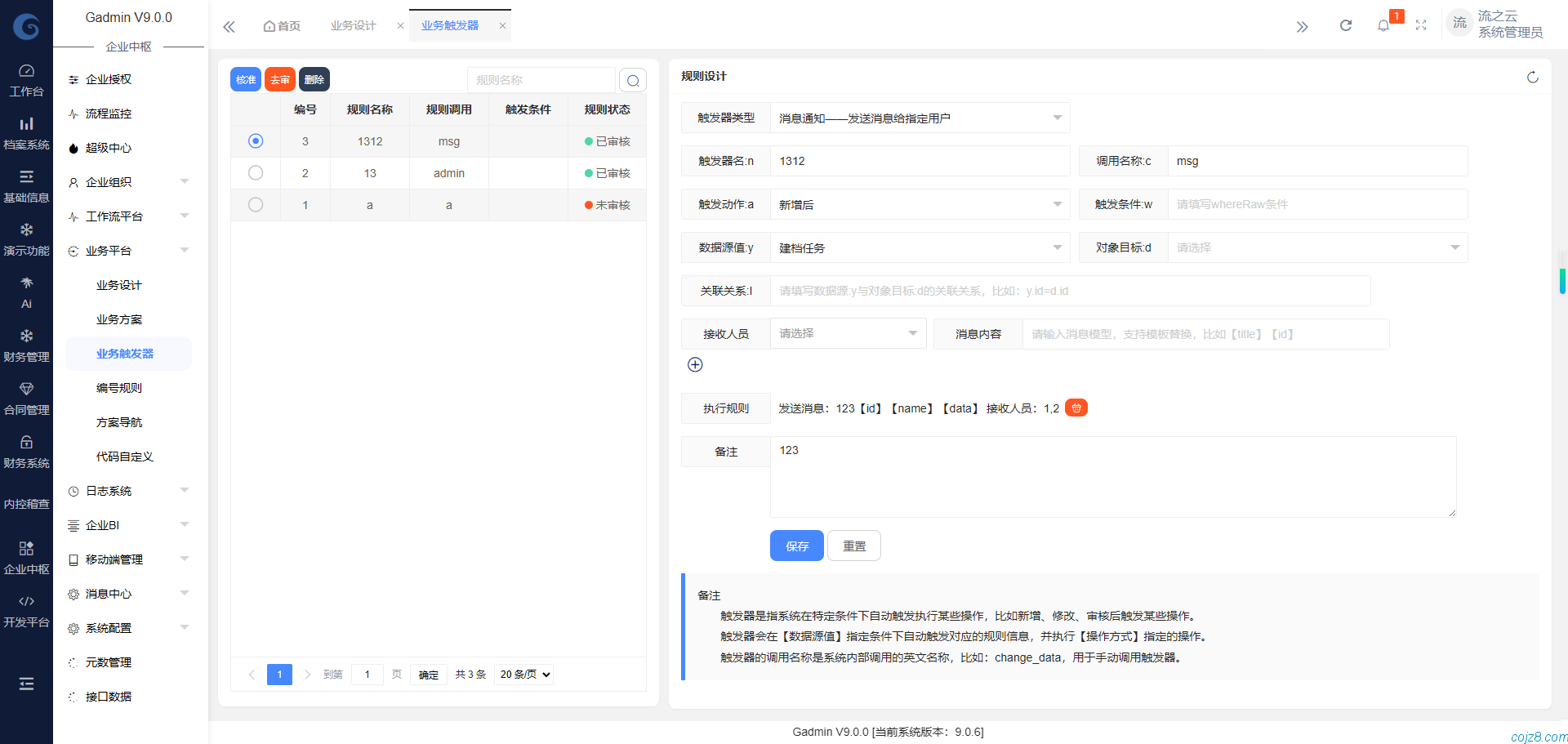Click the fullscreen icon in the top bar
The width and height of the screenshot is (1568, 744).
pyautogui.click(x=1421, y=25)
